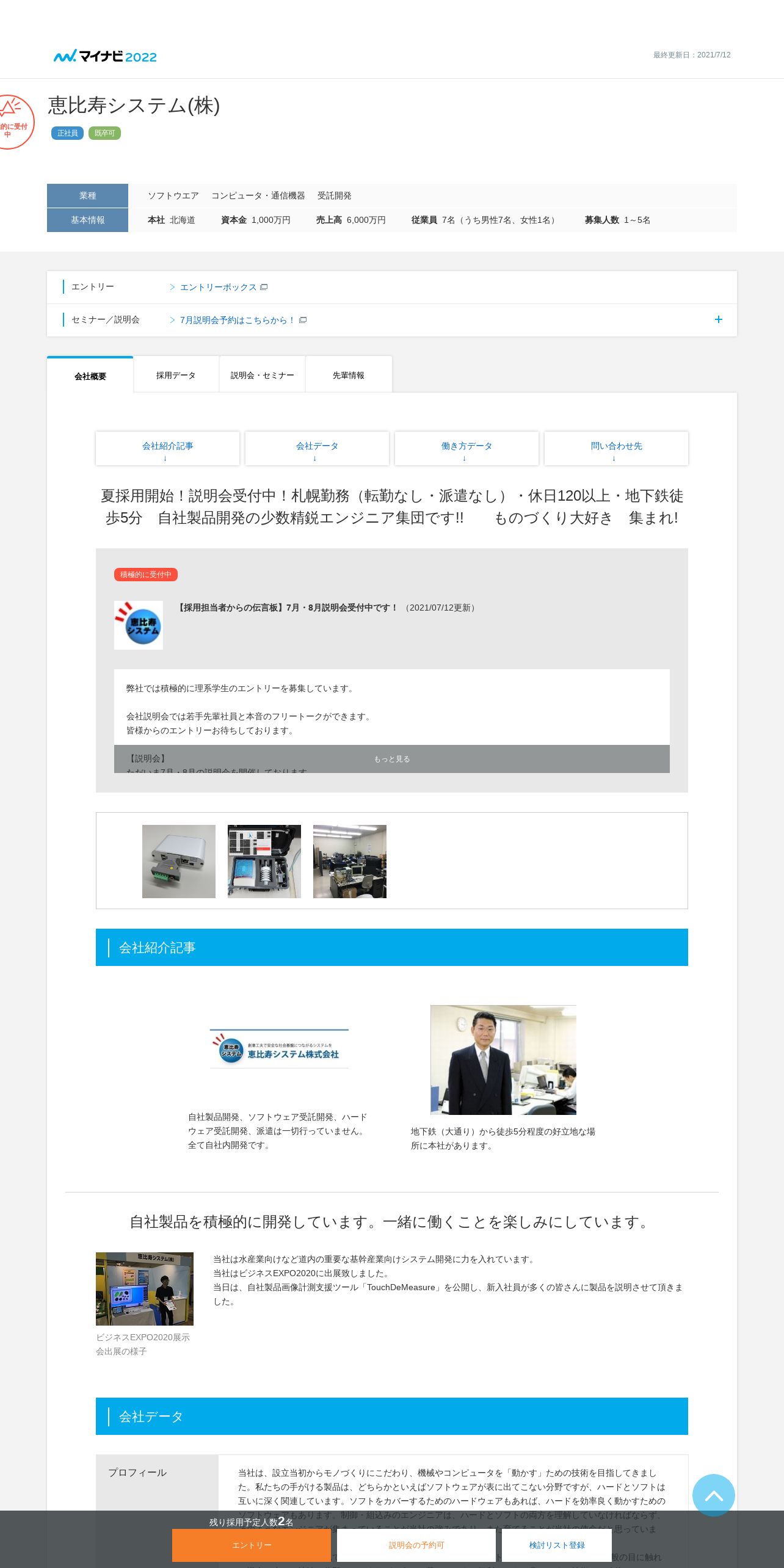Click 残り採用予定人数2名 text
This screenshot has height=1568, width=784.
coord(252,1522)
